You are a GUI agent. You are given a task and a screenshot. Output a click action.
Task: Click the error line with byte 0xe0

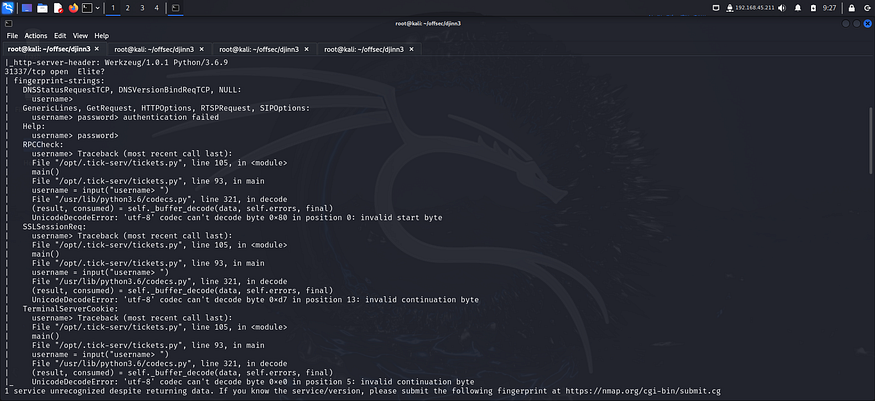point(253,381)
